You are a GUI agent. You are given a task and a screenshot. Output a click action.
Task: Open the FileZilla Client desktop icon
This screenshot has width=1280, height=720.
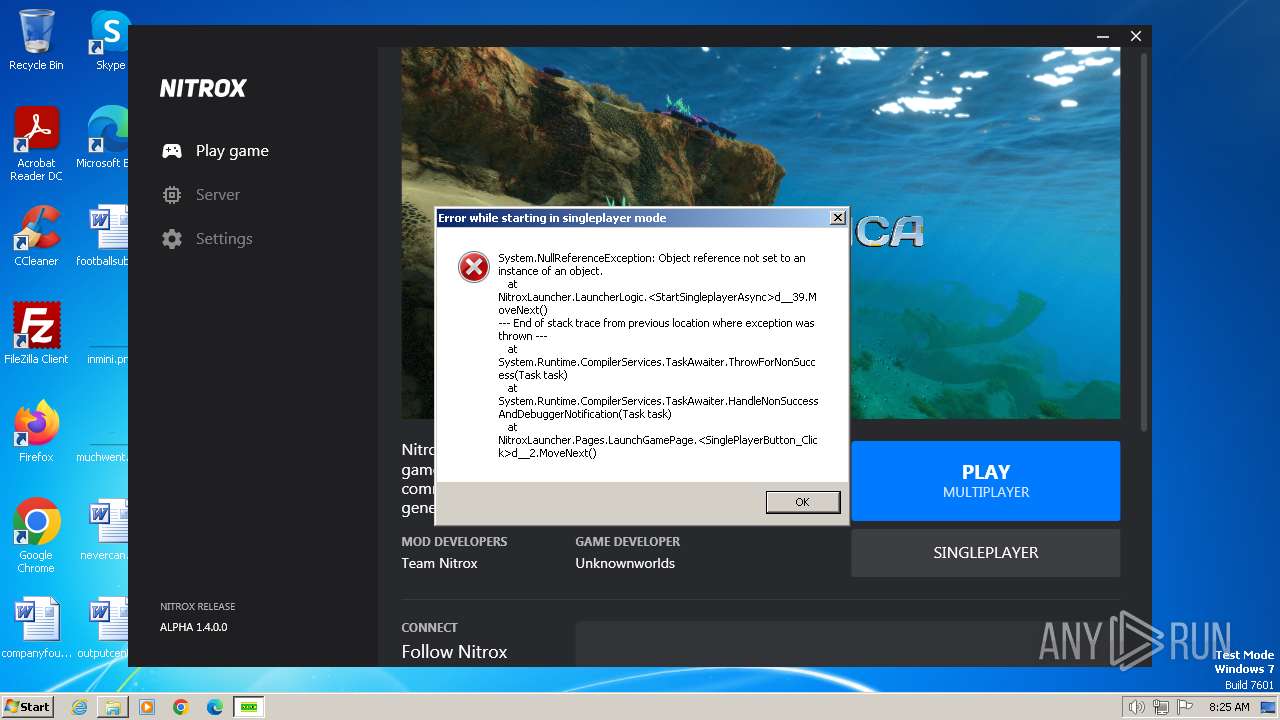[x=36, y=334]
